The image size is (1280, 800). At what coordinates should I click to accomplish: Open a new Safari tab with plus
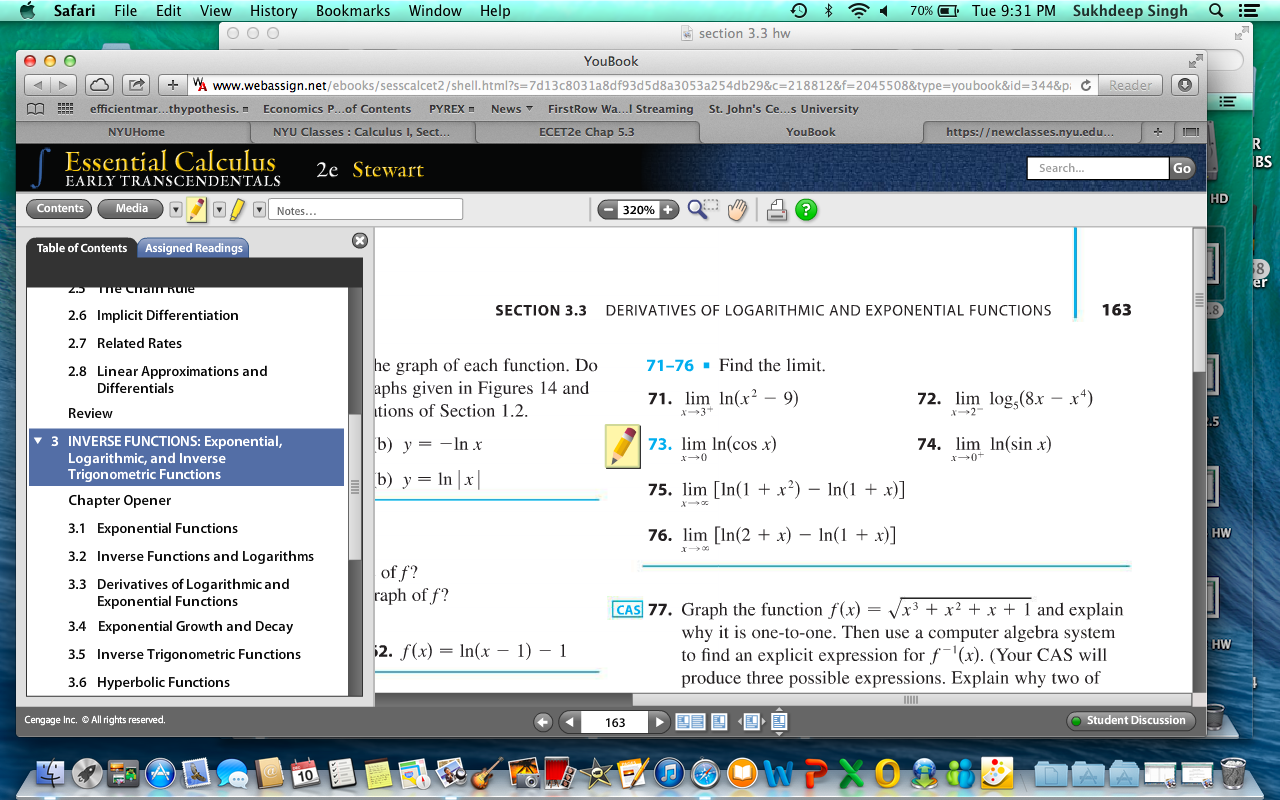click(x=1157, y=132)
